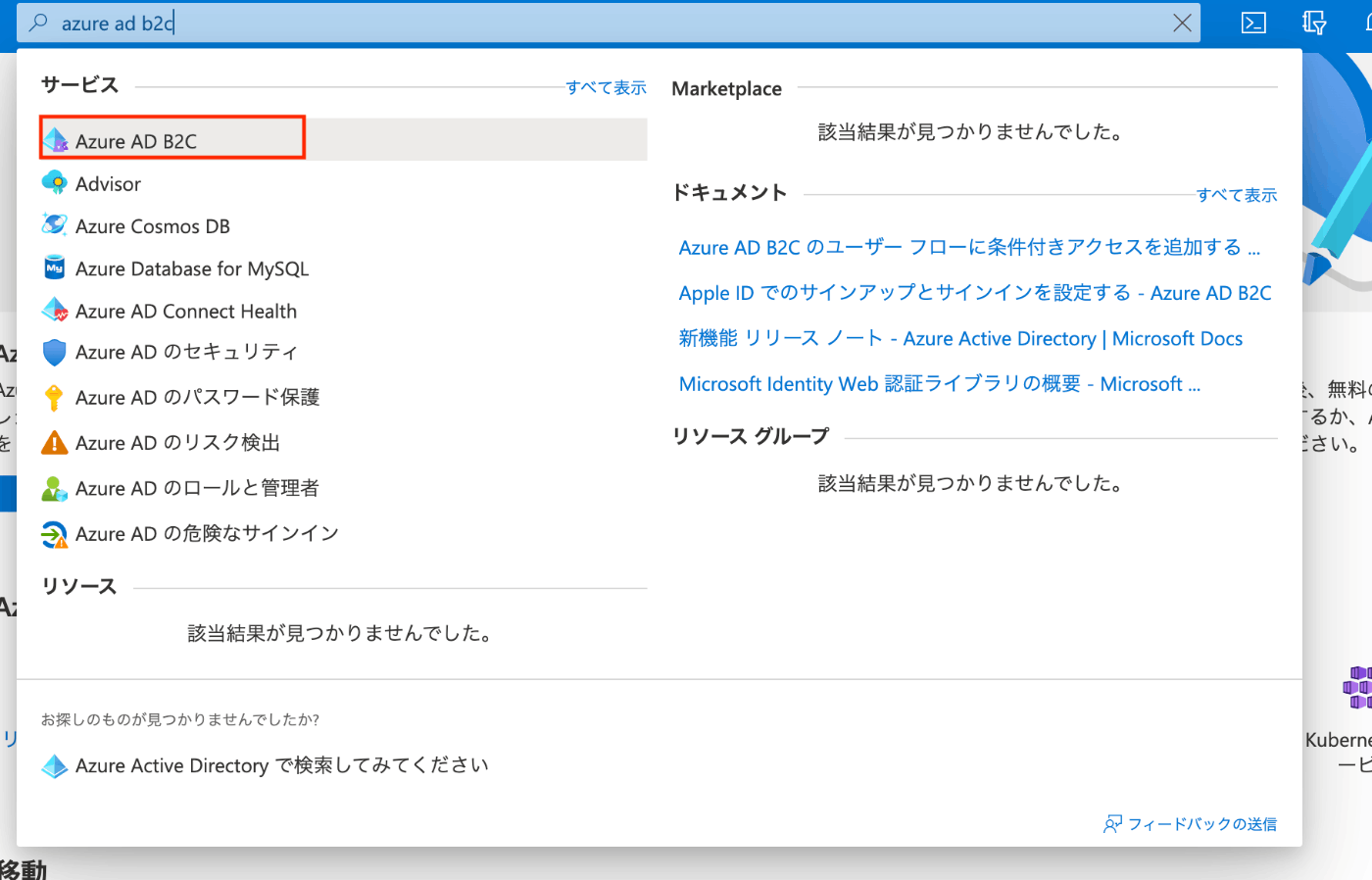Click the roles and administrators icon

[55, 488]
